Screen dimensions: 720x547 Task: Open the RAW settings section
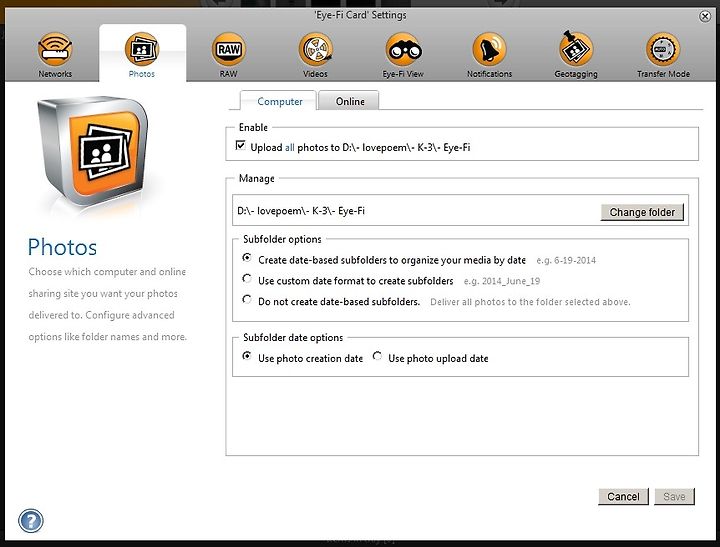click(228, 55)
